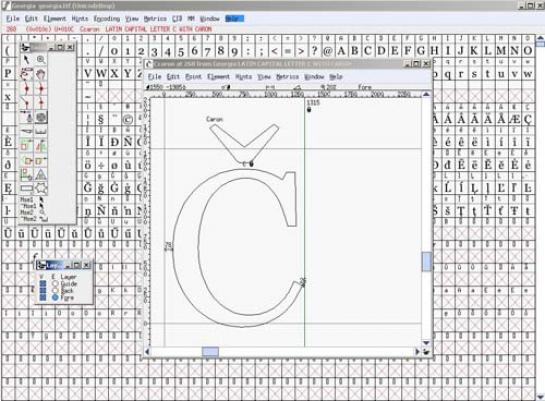Viewport: 545px width, 401px height.
Task: Click the horizontal scrollbar right arrow
Action: click(417, 352)
